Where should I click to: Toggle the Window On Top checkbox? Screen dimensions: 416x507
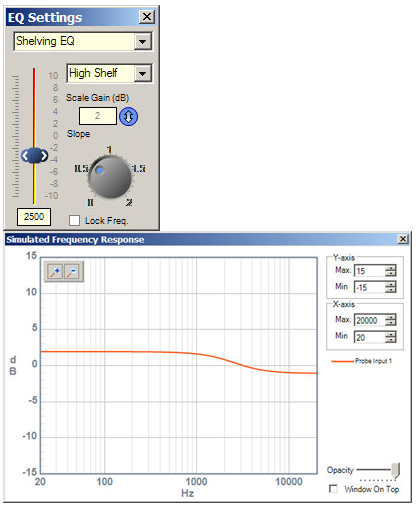pos(333,489)
